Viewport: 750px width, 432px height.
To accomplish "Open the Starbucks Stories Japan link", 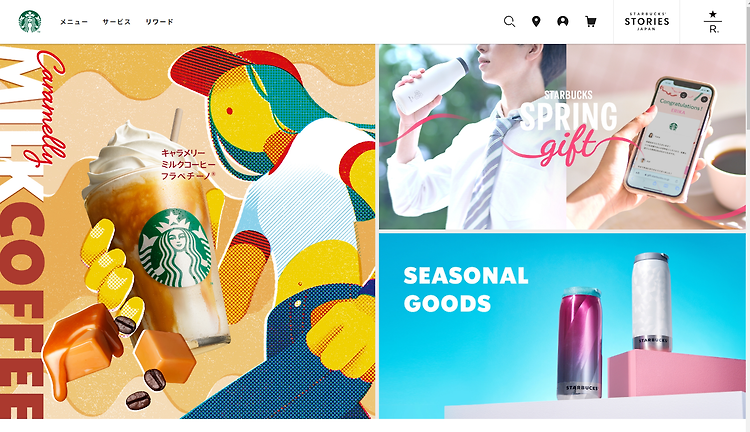I will coord(647,22).
